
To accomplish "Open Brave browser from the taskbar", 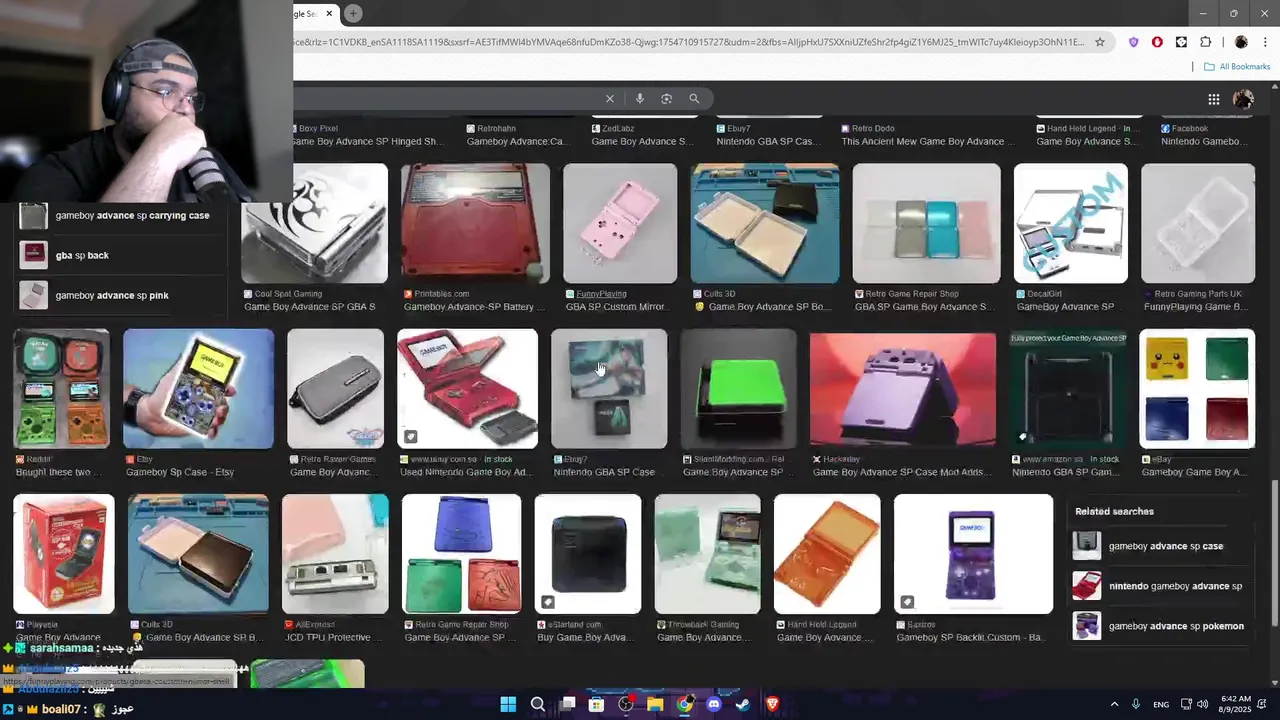I will click(772, 704).
